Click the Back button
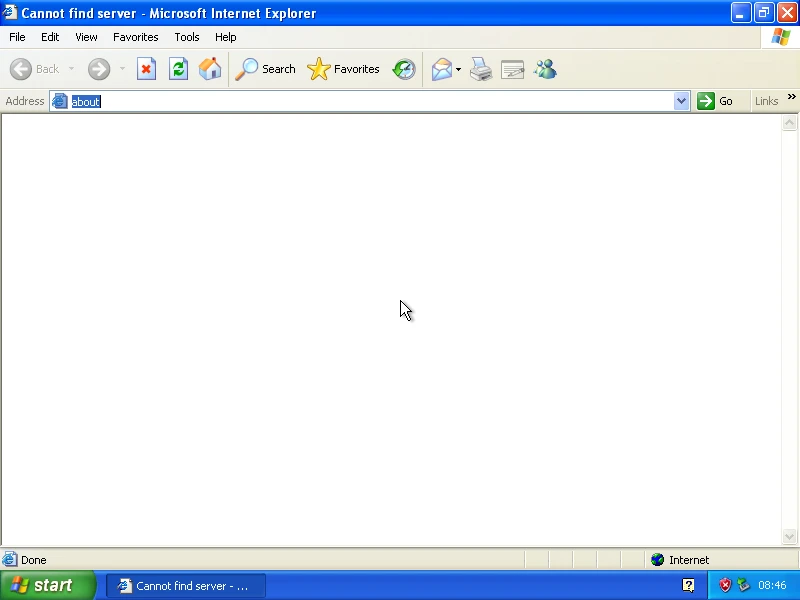Image resolution: width=800 pixels, height=600 pixels. tap(35, 69)
